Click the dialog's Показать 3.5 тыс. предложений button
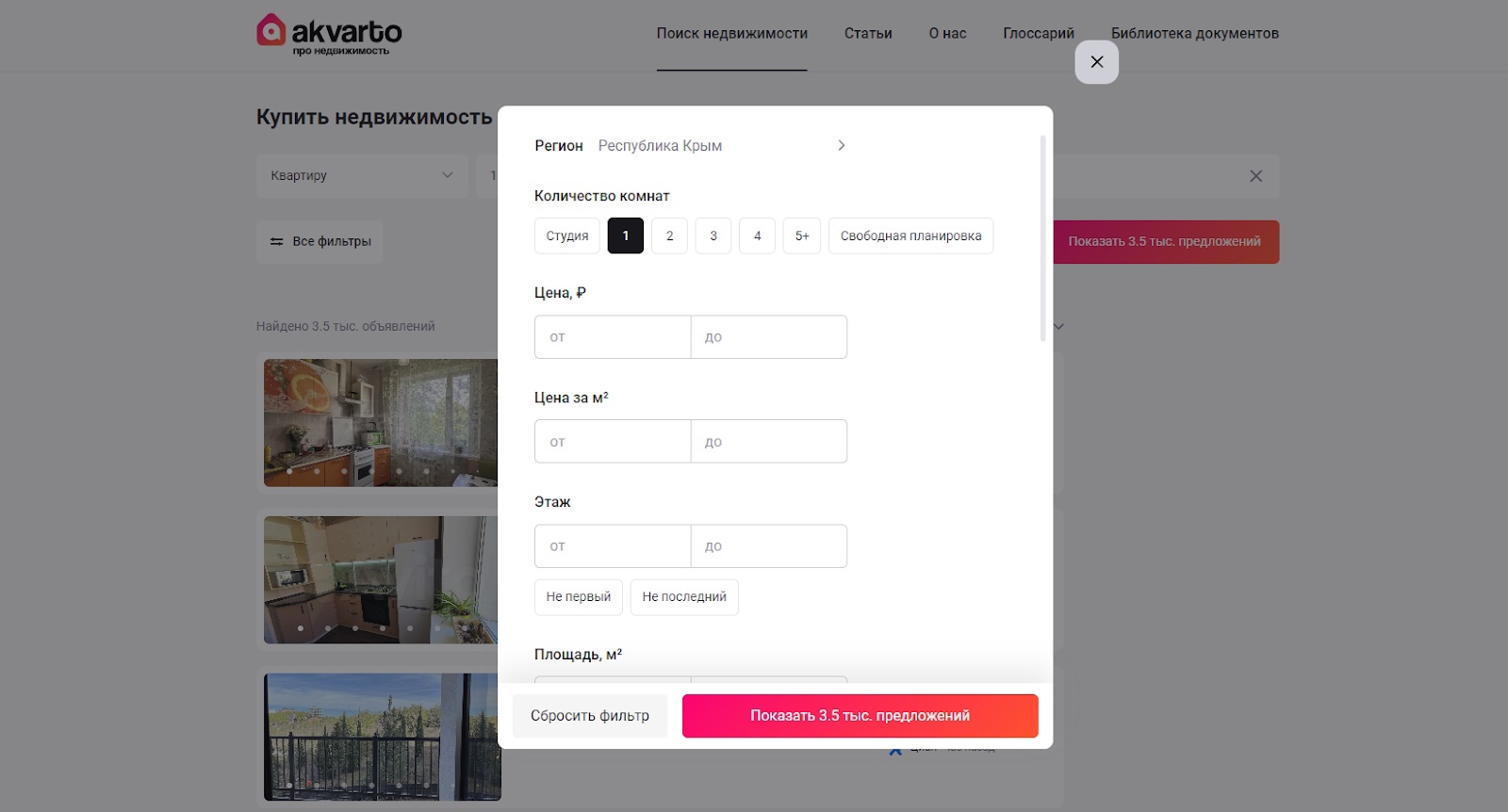The image size is (1508, 812). click(861, 716)
